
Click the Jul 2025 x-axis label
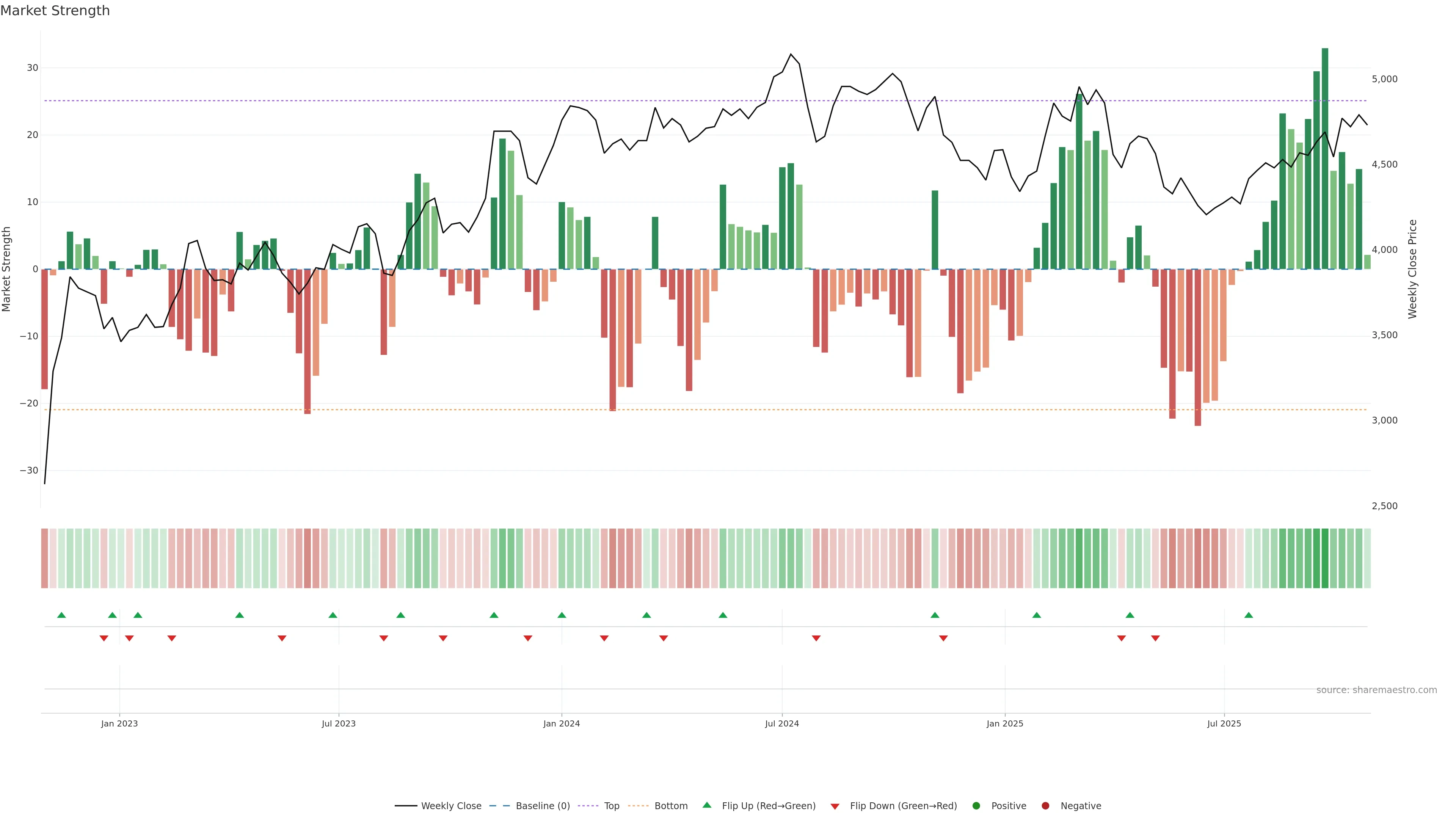(1224, 723)
